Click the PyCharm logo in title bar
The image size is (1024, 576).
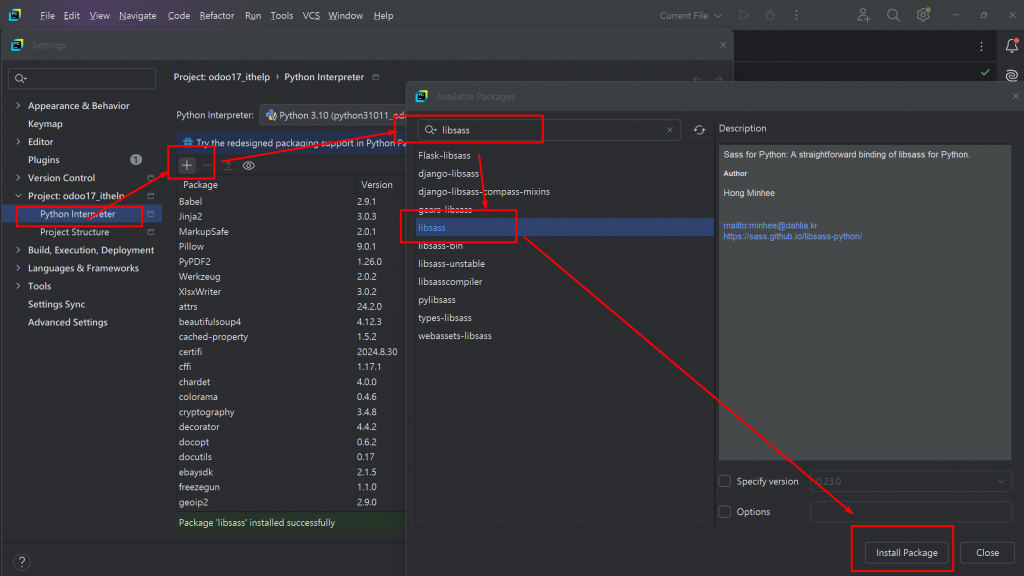[14, 15]
